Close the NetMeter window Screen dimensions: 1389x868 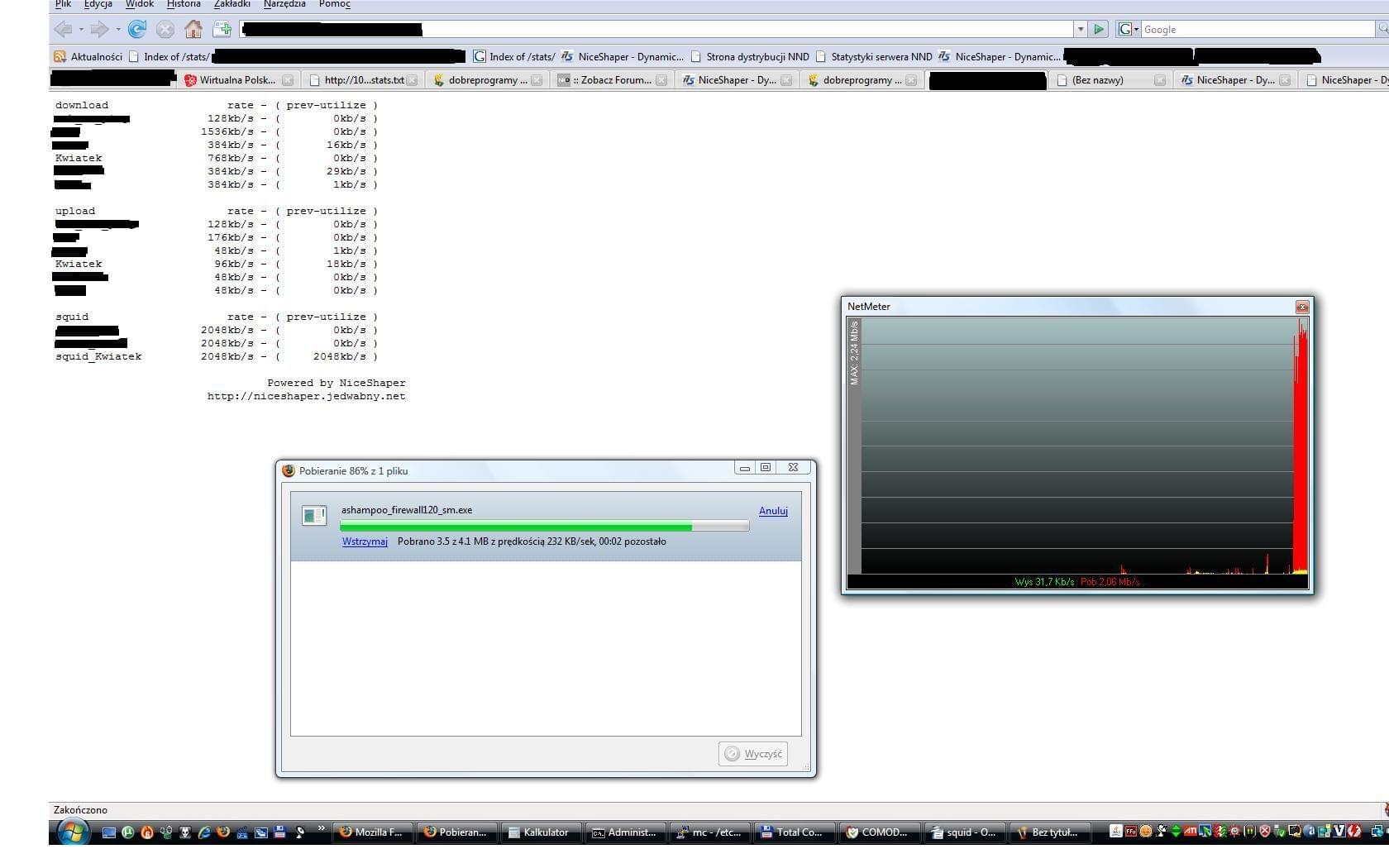pyautogui.click(x=1302, y=307)
